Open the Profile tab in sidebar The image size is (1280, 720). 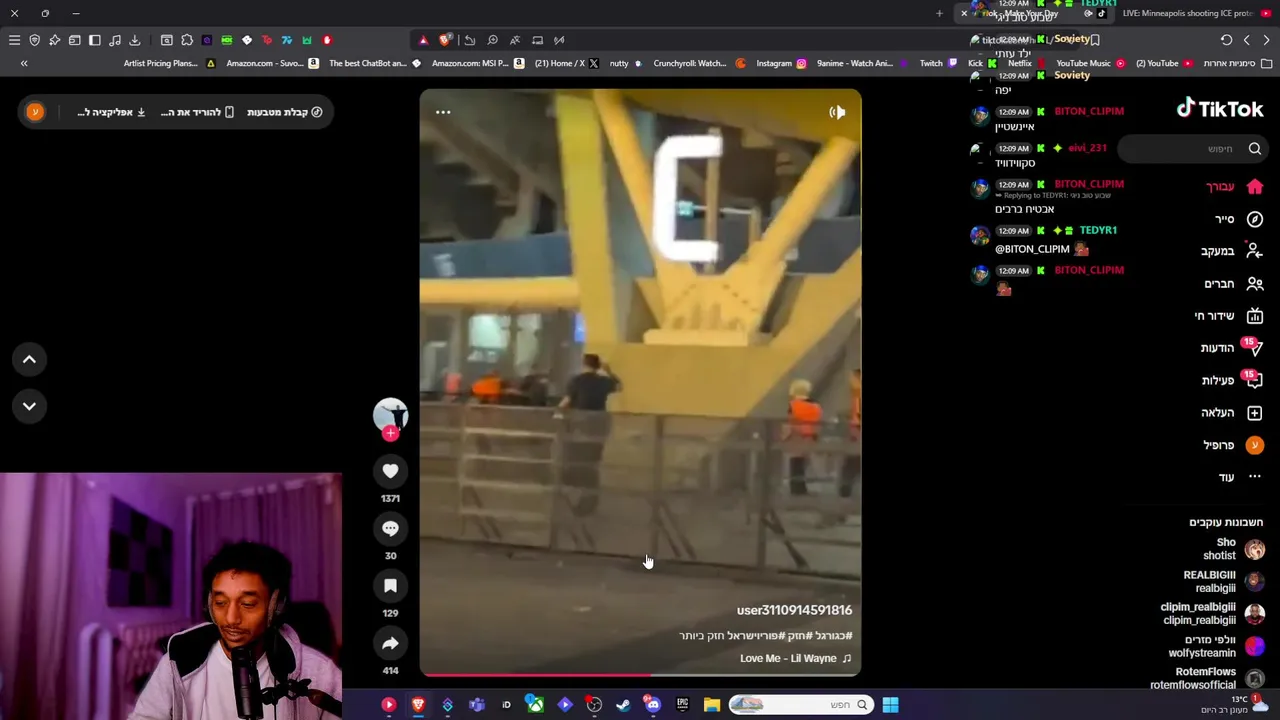pyautogui.click(x=1234, y=445)
